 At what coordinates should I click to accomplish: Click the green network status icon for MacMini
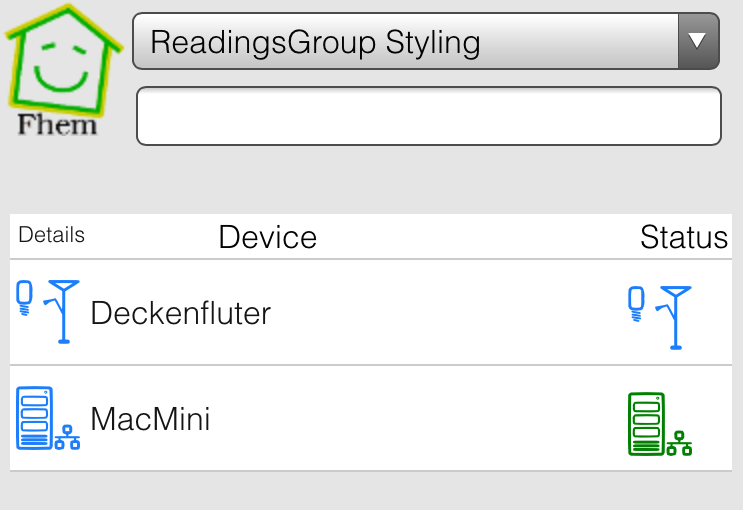point(680,443)
